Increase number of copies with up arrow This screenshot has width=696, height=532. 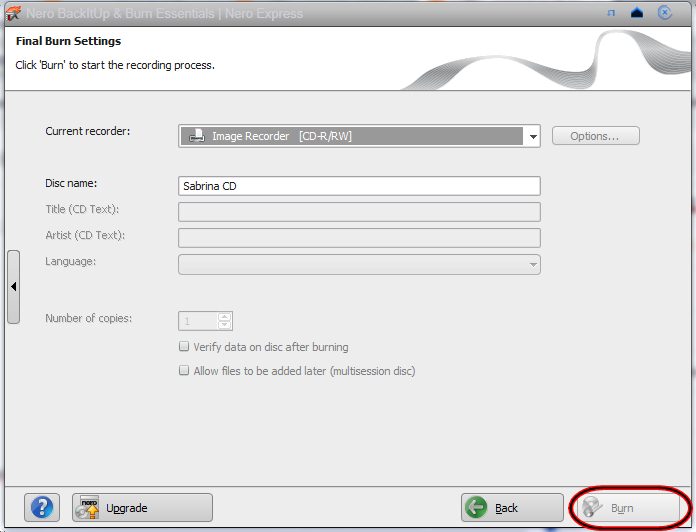coord(225,317)
